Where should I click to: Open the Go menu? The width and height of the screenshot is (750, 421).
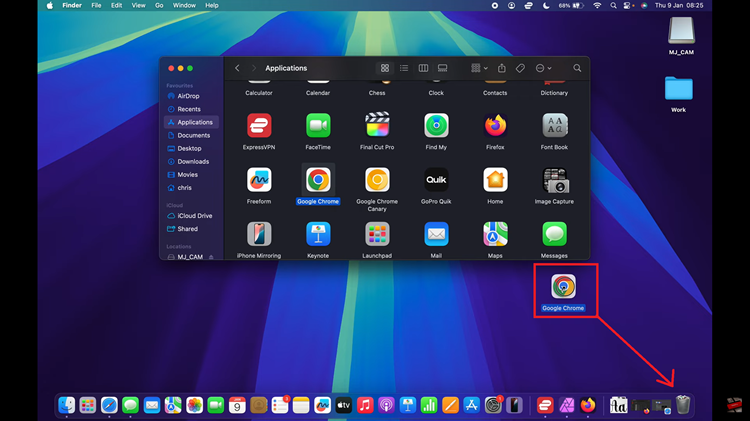(x=159, y=5)
